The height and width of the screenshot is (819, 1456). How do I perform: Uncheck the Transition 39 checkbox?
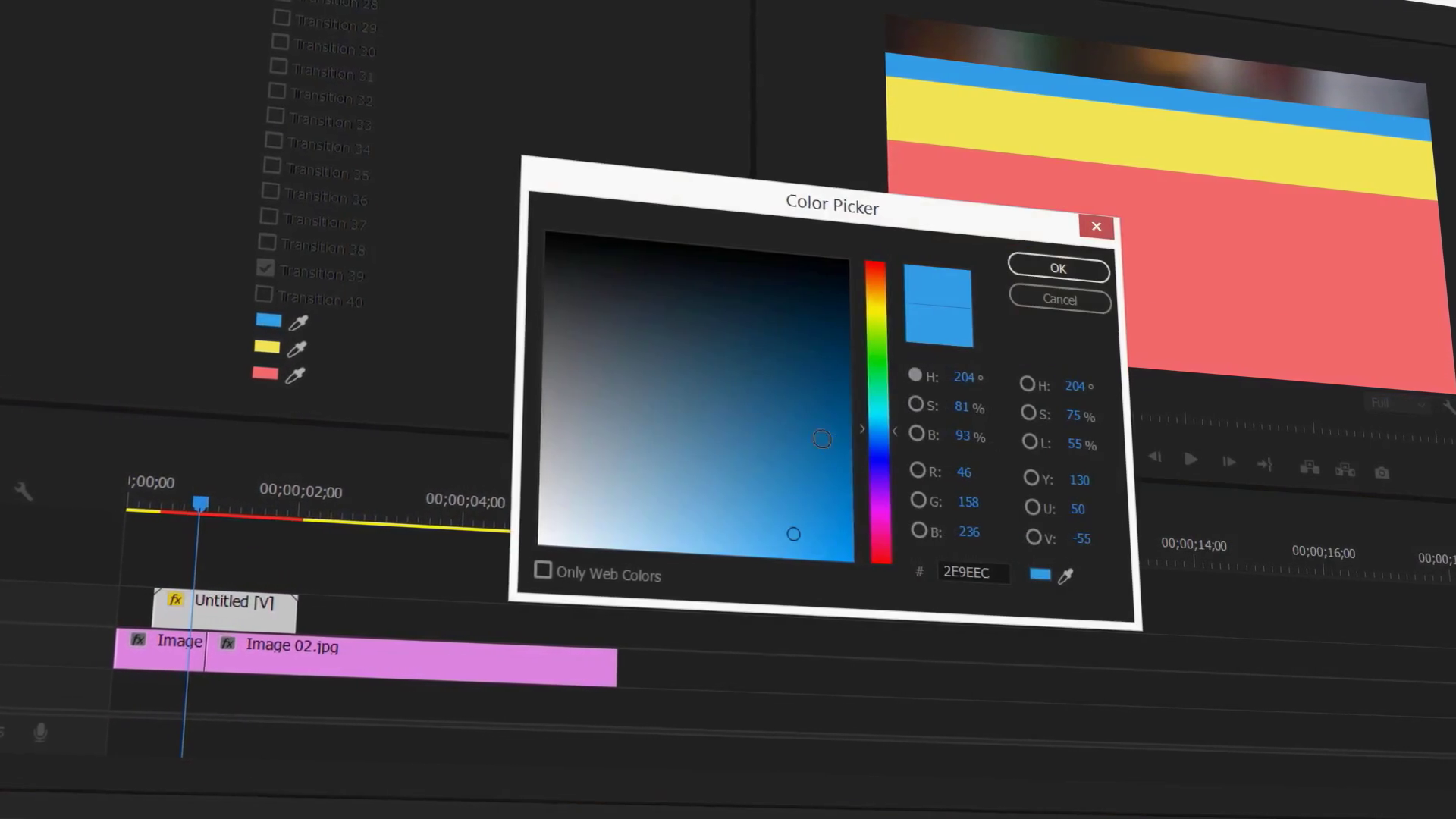tap(265, 268)
